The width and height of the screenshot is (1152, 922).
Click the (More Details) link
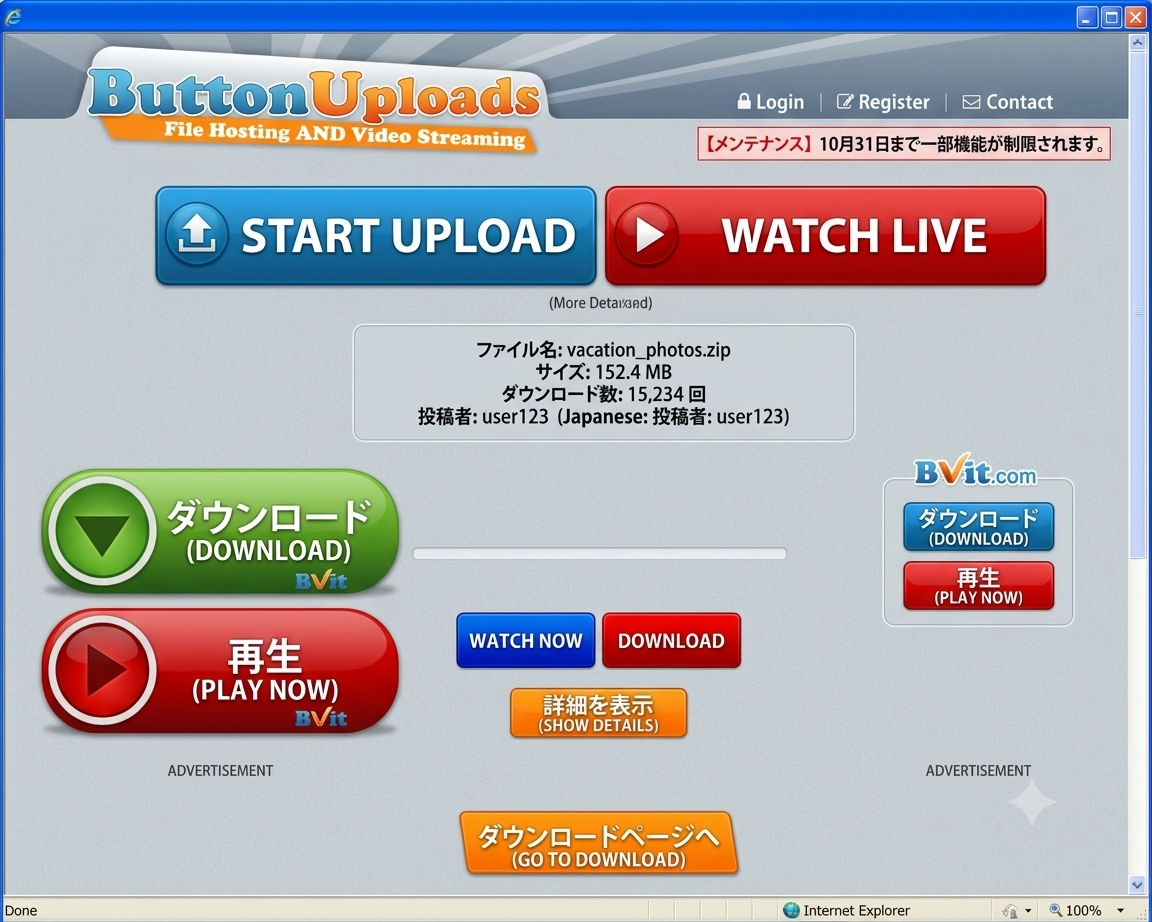tap(600, 303)
